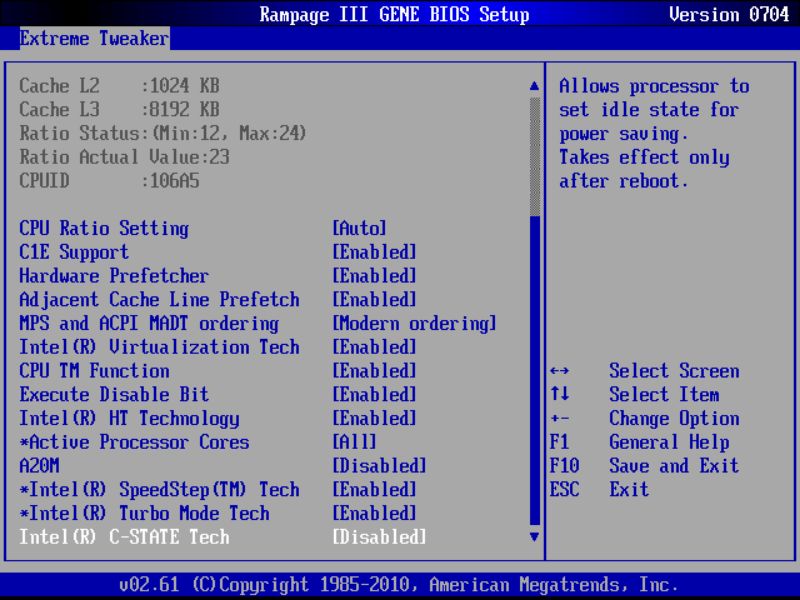Select Intel(R) HT Technology item

coord(129,419)
